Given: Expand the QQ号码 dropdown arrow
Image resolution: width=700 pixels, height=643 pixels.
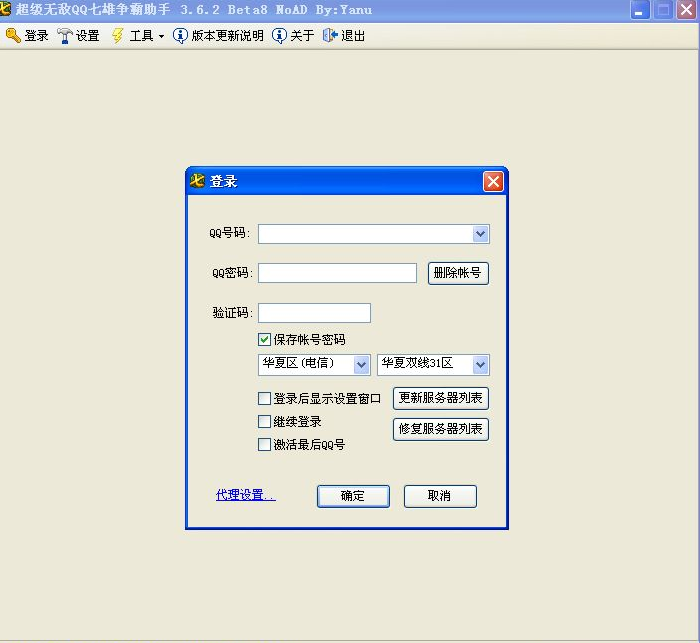Looking at the screenshot, I should pyautogui.click(x=480, y=234).
